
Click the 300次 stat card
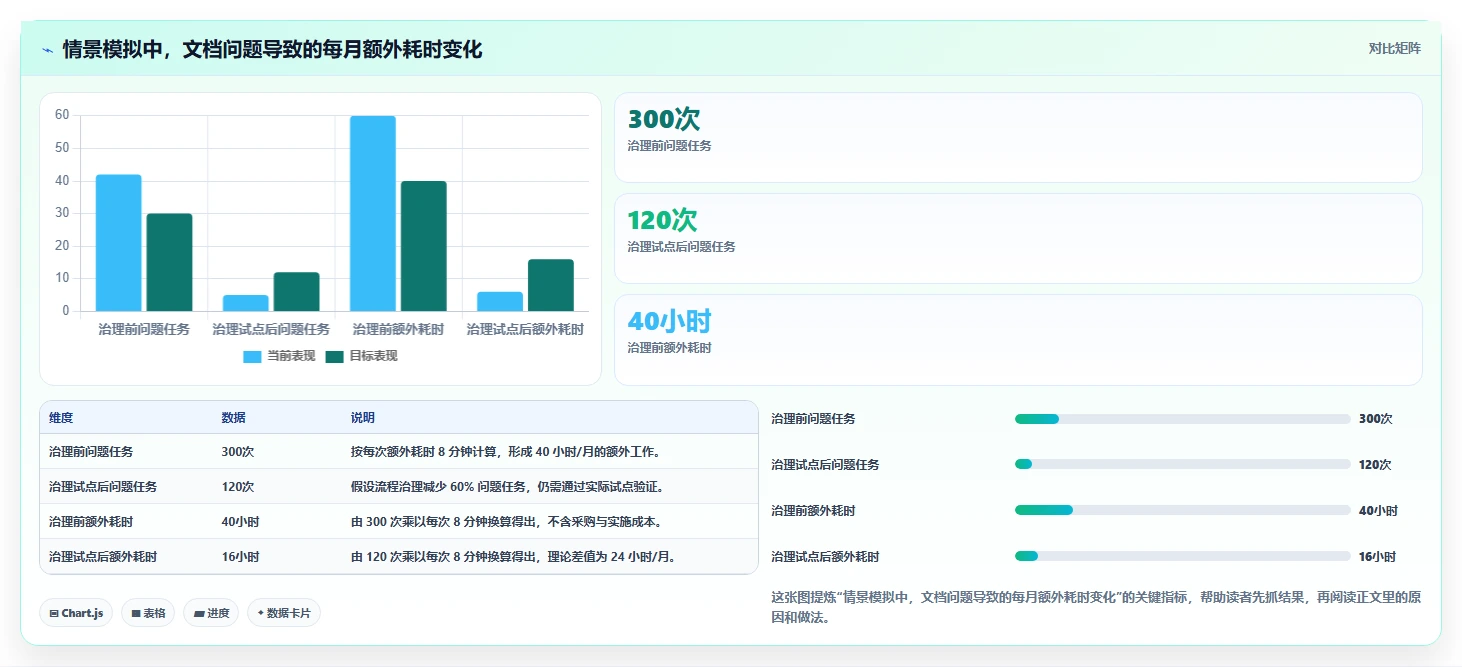click(1018, 137)
